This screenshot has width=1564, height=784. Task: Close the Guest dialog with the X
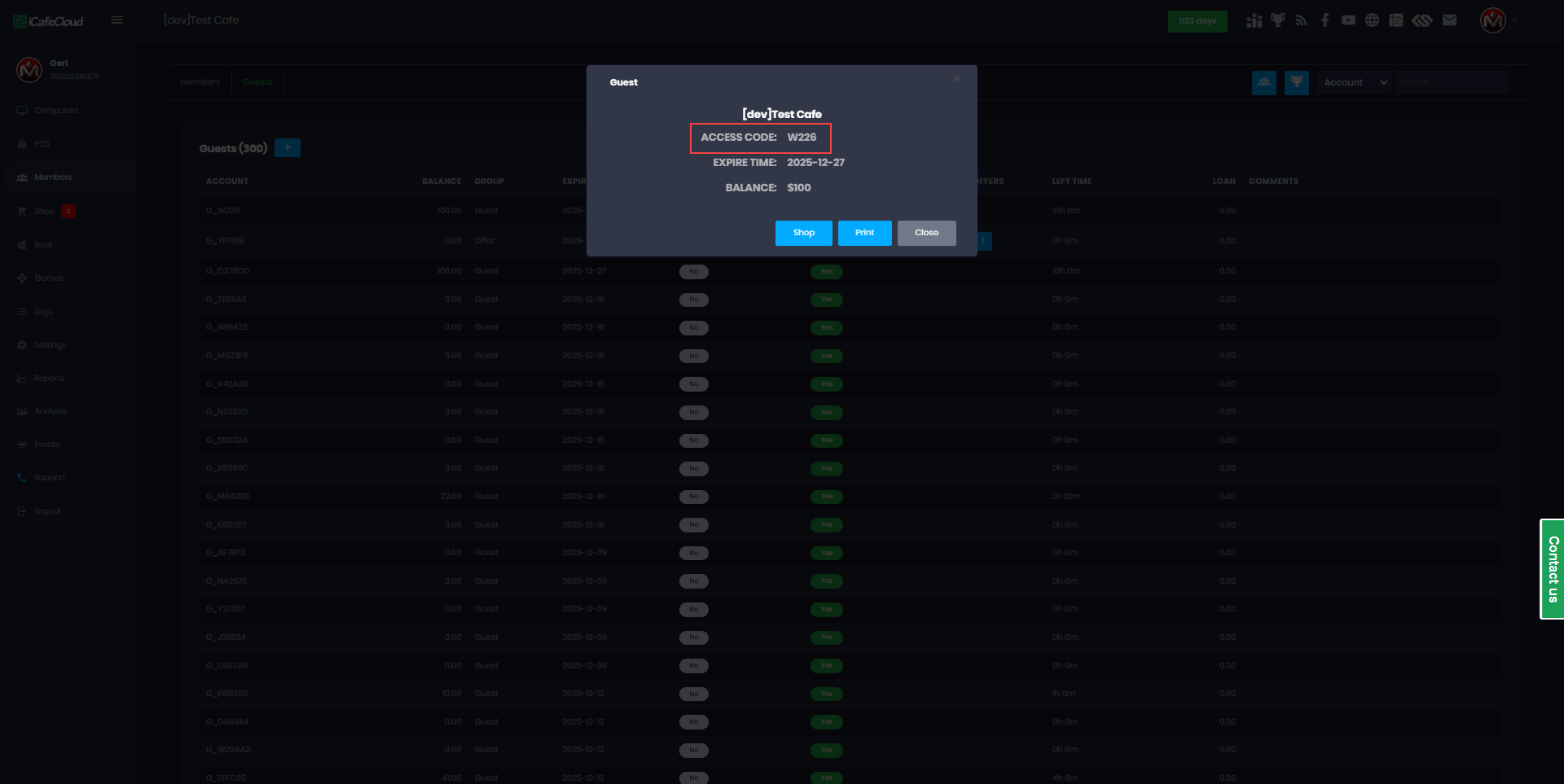click(957, 78)
